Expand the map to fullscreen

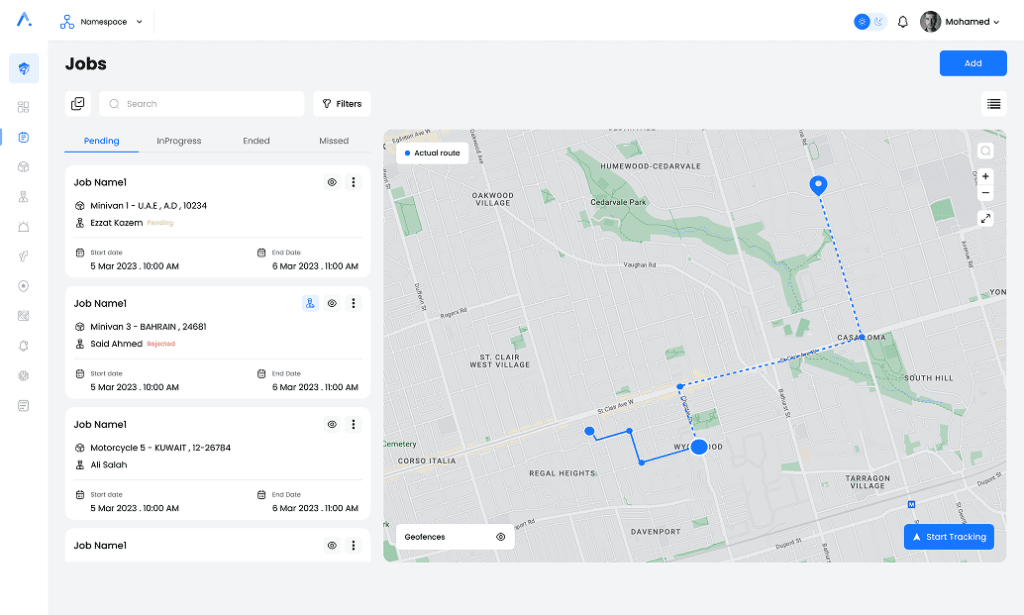[986, 218]
